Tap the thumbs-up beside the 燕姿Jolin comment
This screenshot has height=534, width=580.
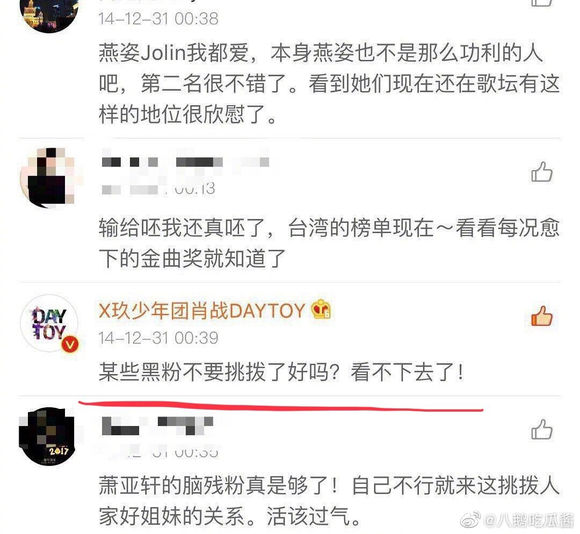542,2
